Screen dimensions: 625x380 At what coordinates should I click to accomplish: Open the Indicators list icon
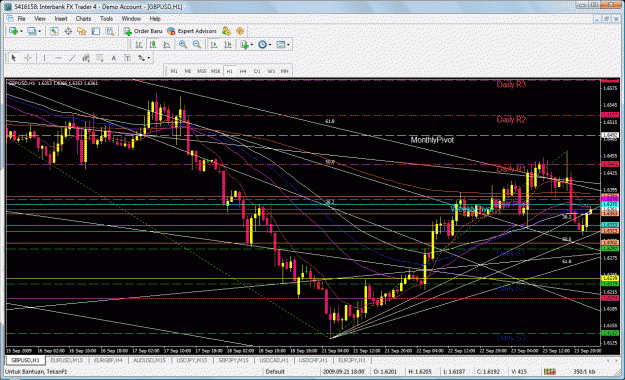pyautogui.click(x=244, y=45)
